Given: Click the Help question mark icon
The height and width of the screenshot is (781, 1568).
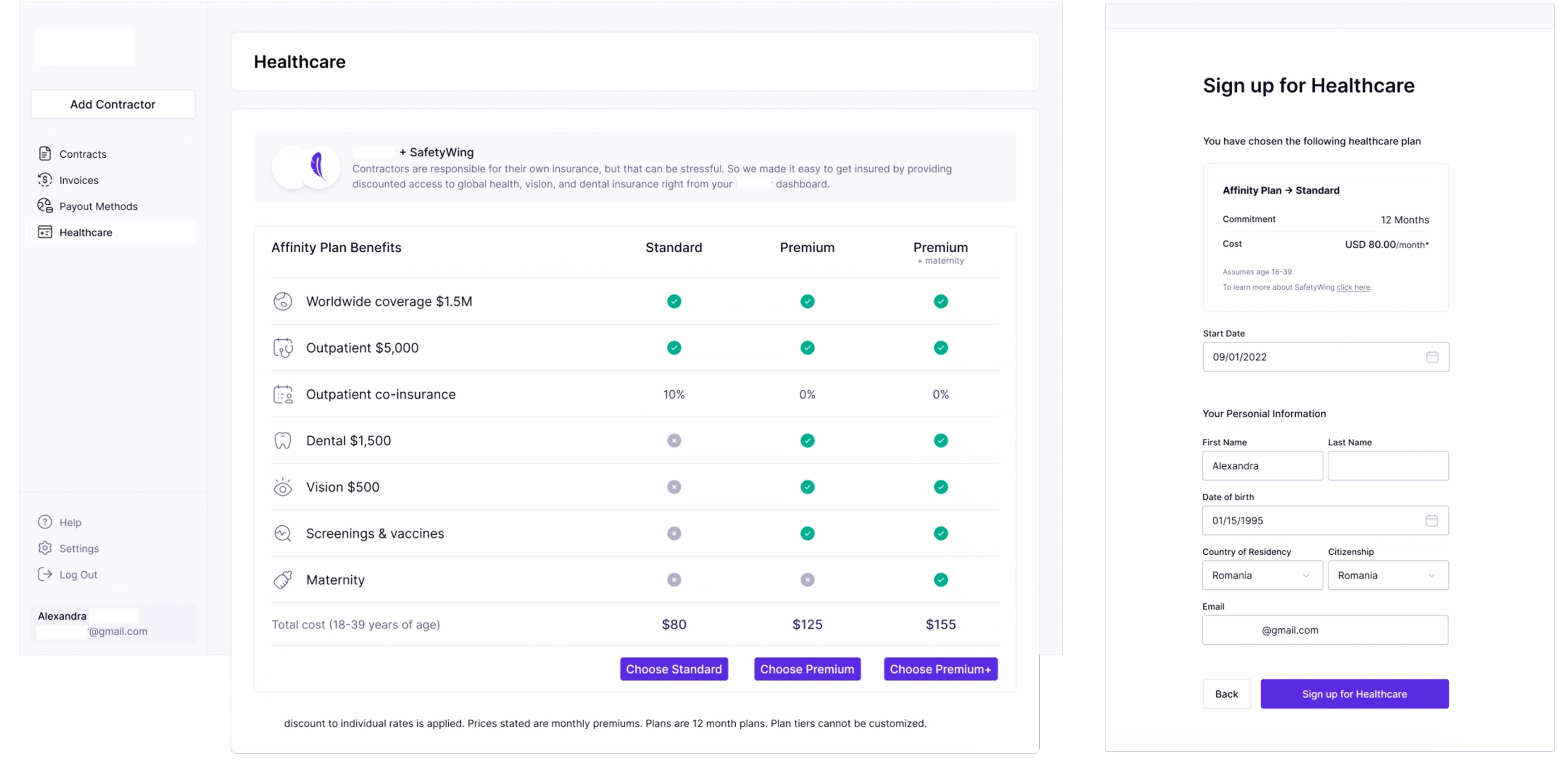Looking at the screenshot, I should point(45,522).
